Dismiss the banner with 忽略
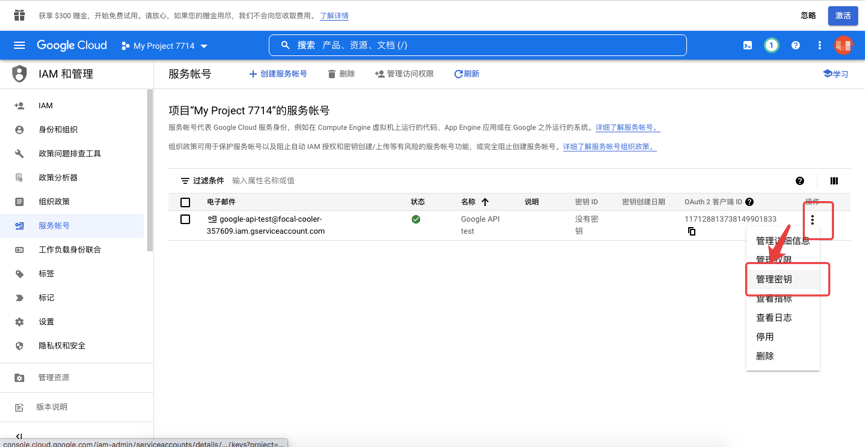 808,15
